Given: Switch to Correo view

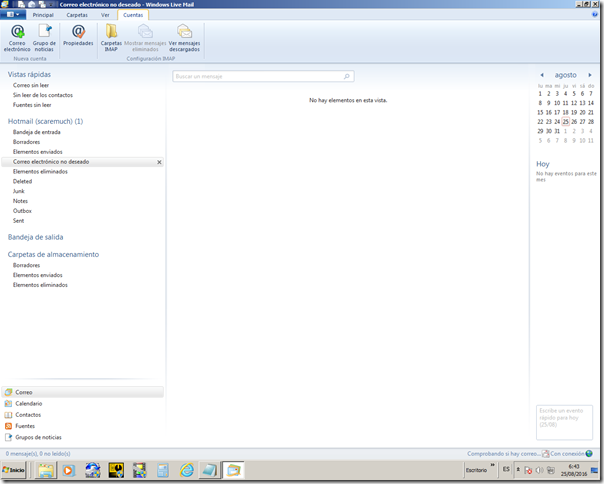Looking at the screenshot, I should [82, 392].
